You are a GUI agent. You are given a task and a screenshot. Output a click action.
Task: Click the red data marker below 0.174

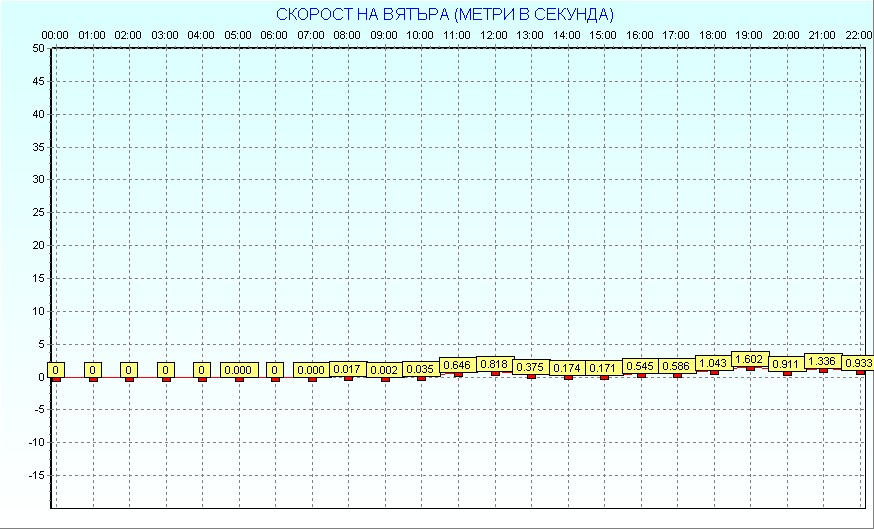568,376
